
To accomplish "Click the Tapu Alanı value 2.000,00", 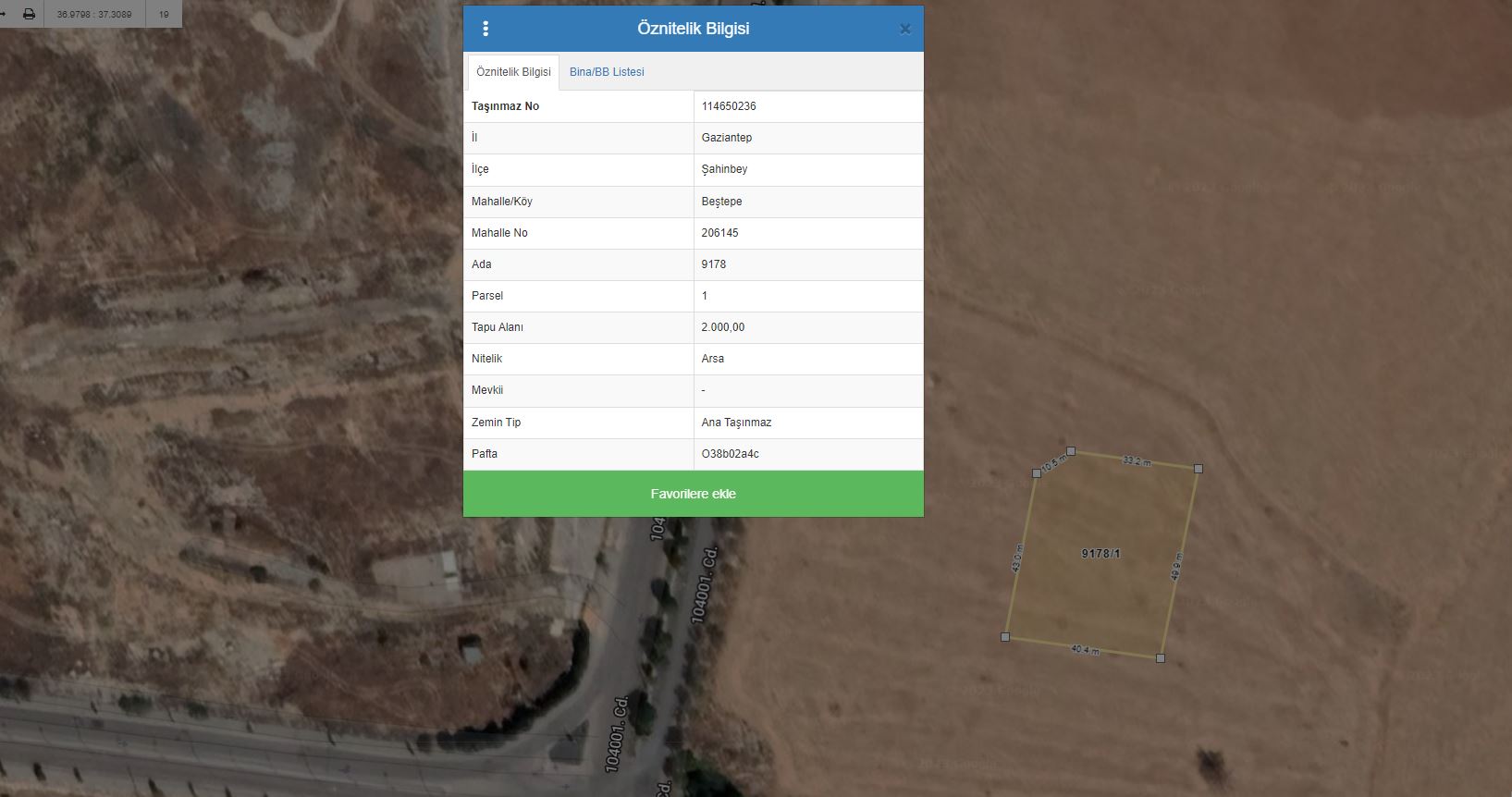I will coord(722,327).
